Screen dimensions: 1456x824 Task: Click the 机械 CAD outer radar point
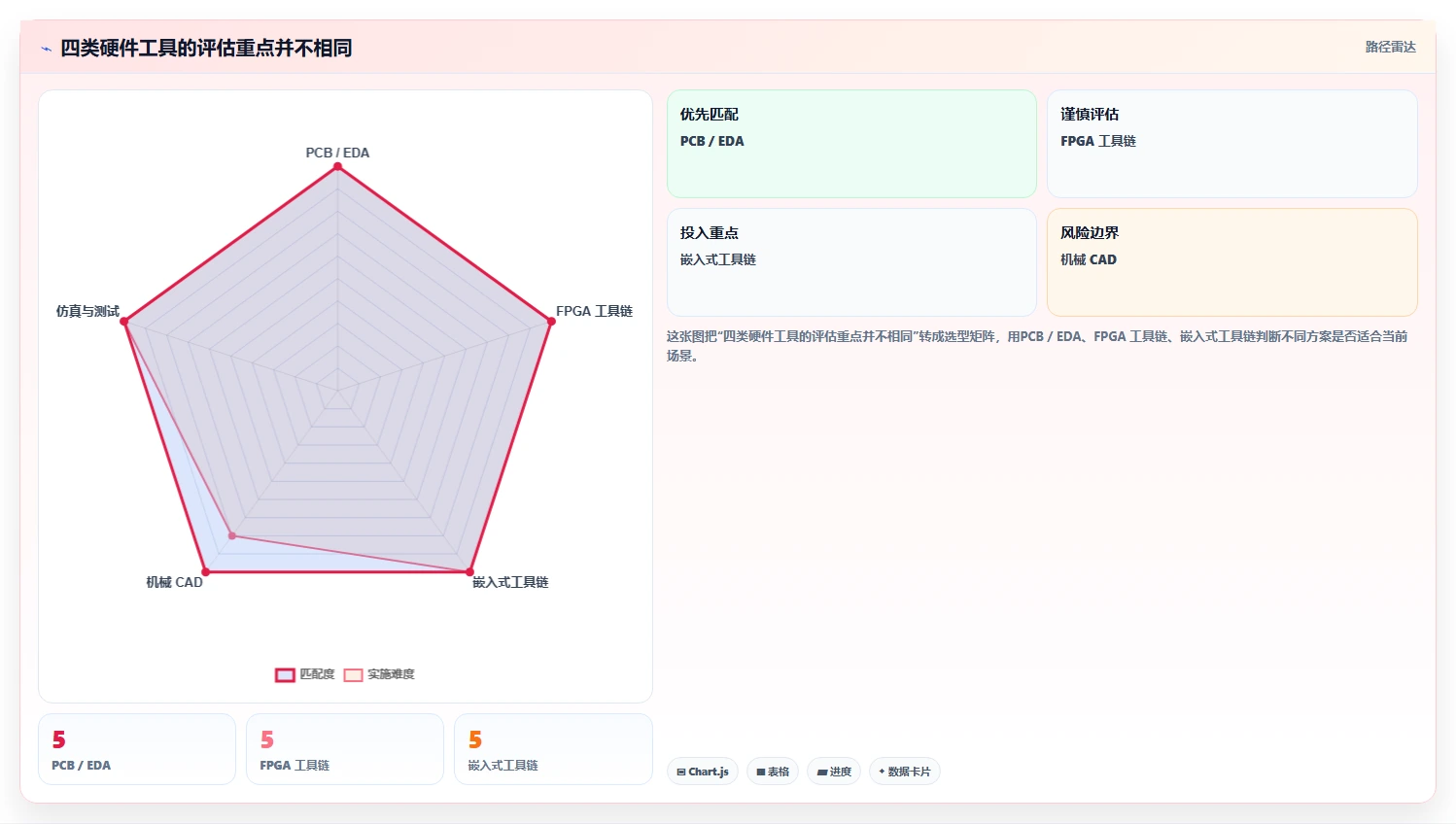click(205, 571)
